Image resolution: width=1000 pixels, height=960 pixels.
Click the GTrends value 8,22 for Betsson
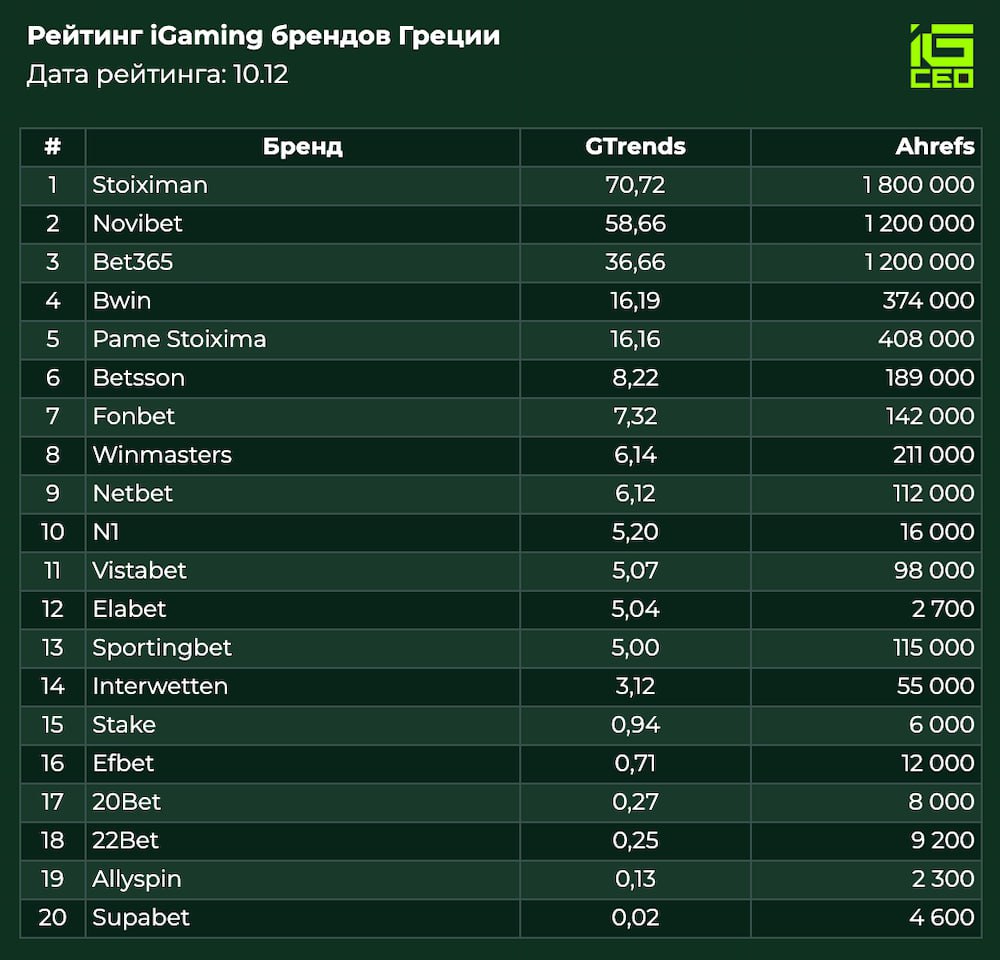(635, 378)
